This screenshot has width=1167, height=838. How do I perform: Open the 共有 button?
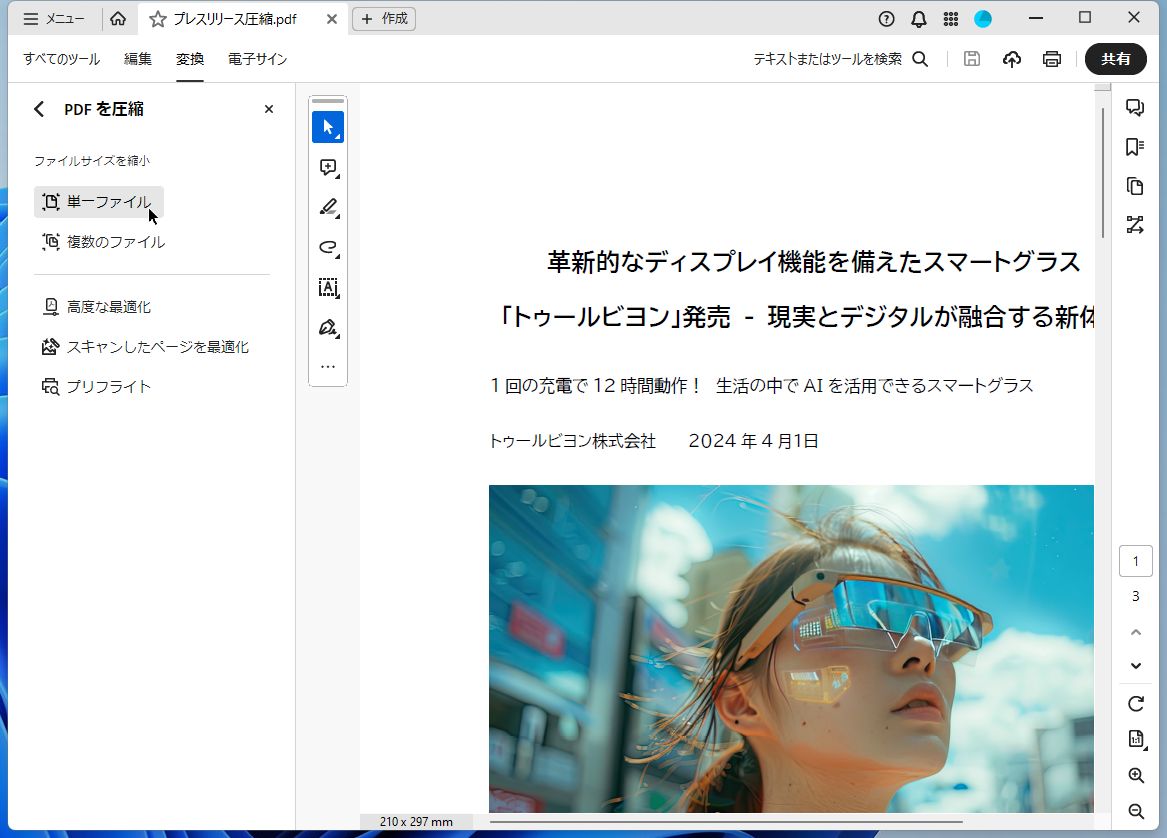point(1115,59)
